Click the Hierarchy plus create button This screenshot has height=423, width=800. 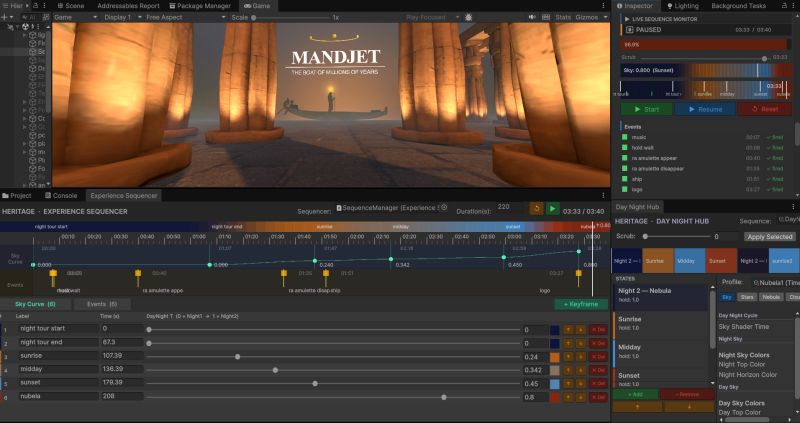pos(4,17)
